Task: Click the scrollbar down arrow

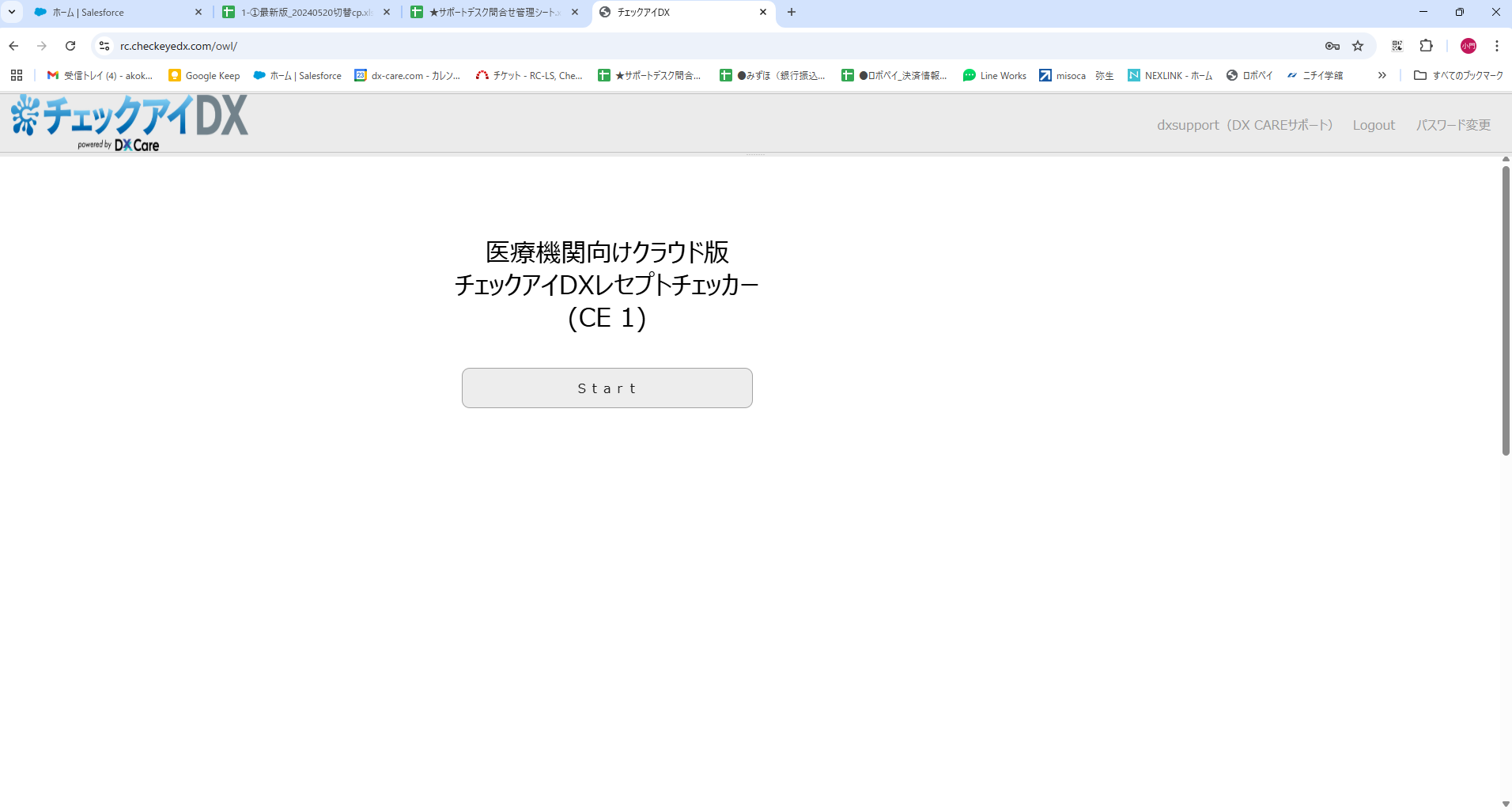Action: 1506,804
